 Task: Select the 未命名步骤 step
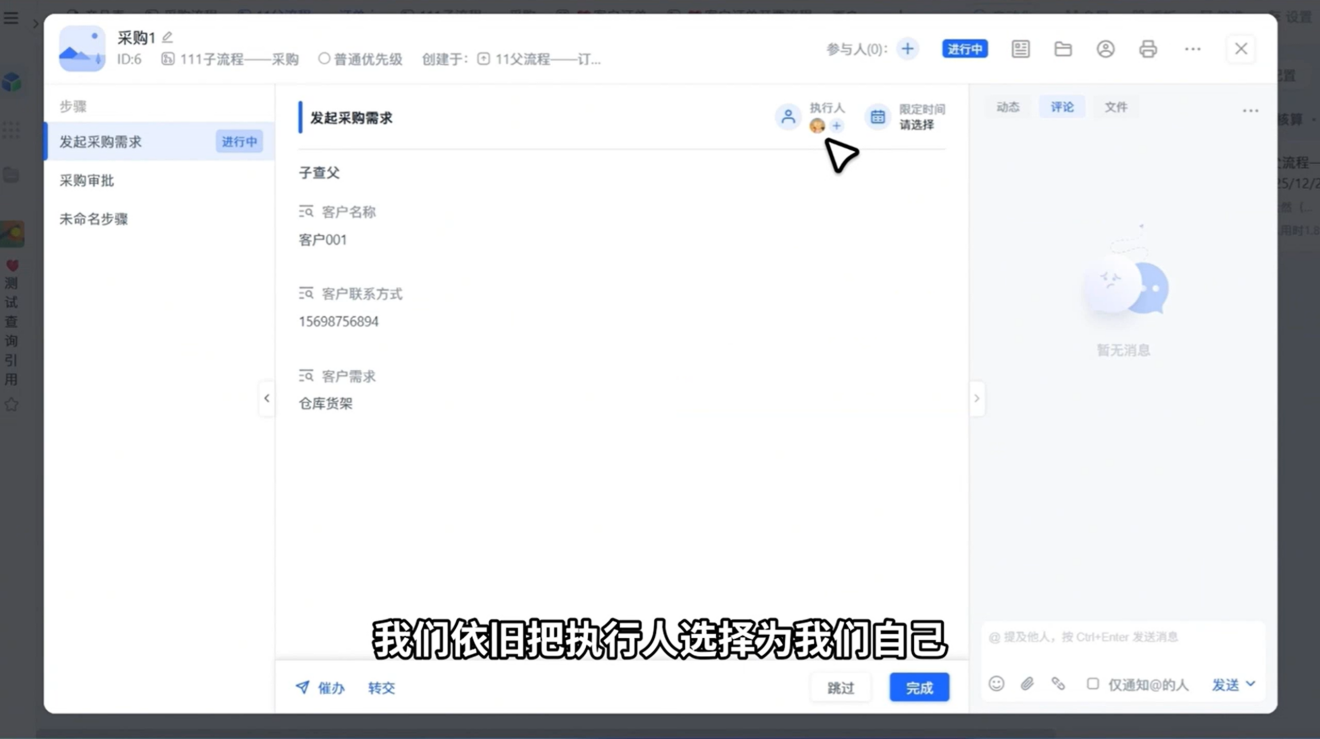point(159,218)
